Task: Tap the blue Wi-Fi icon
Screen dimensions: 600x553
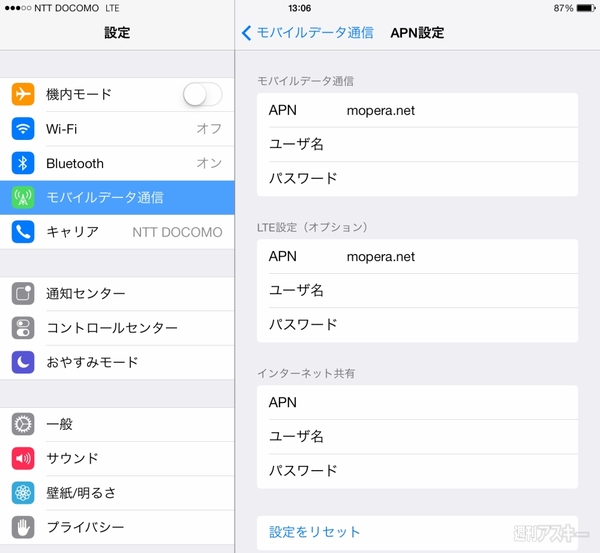Action: coord(23,129)
